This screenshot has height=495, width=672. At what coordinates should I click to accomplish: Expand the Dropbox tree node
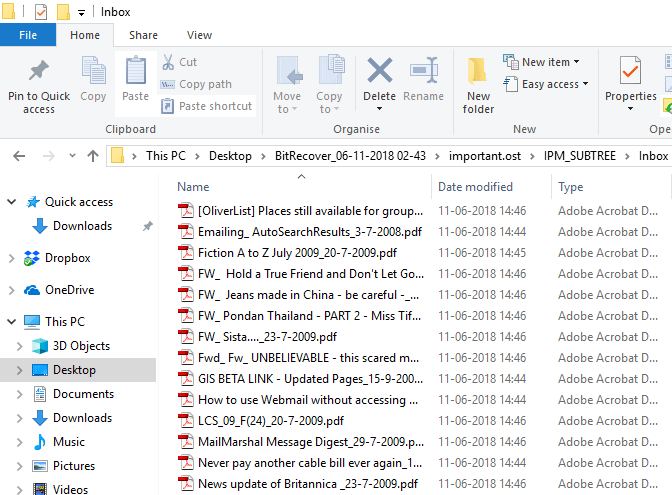point(12,258)
